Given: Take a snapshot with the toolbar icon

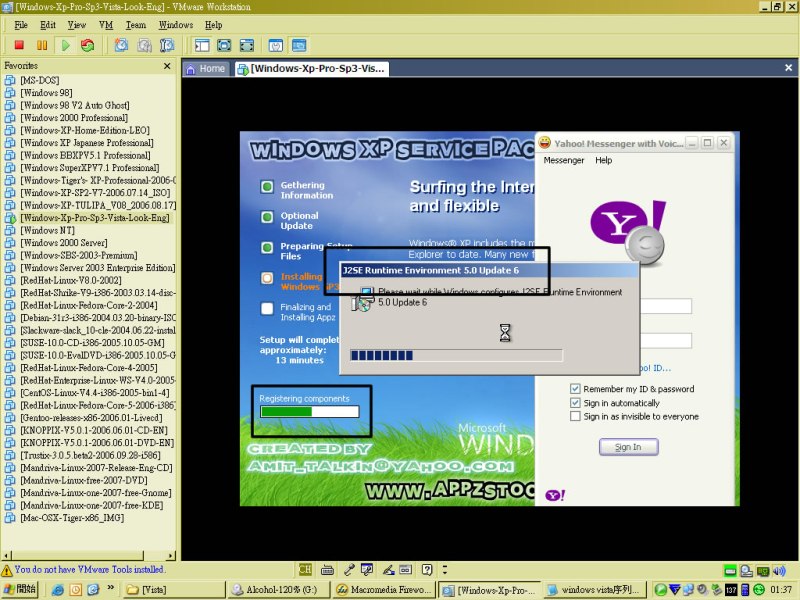Looking at the screenshot, I should pyautogui.click(x=121, y=45).
